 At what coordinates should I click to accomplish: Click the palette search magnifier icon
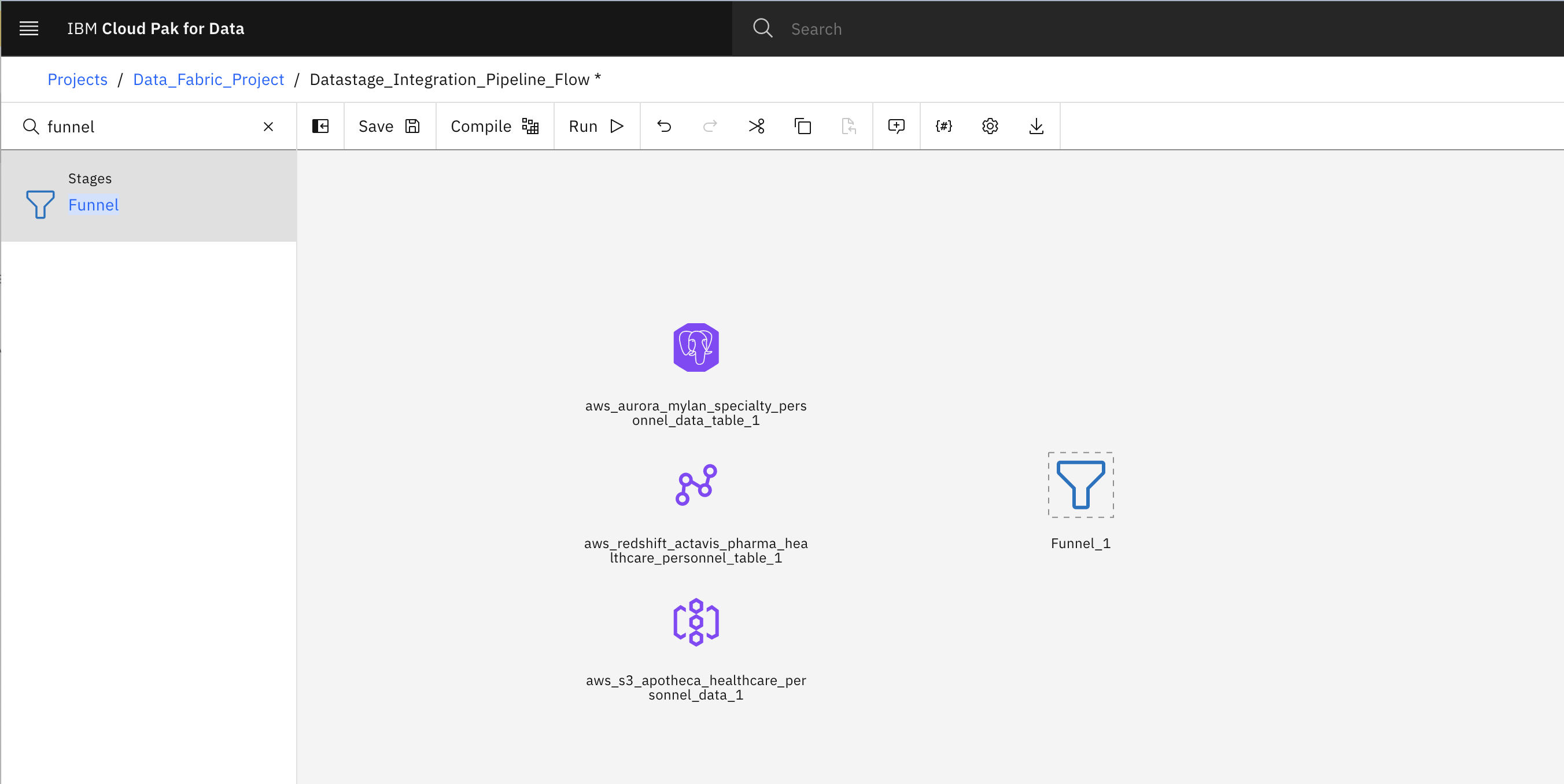click(x=30, y=126)
